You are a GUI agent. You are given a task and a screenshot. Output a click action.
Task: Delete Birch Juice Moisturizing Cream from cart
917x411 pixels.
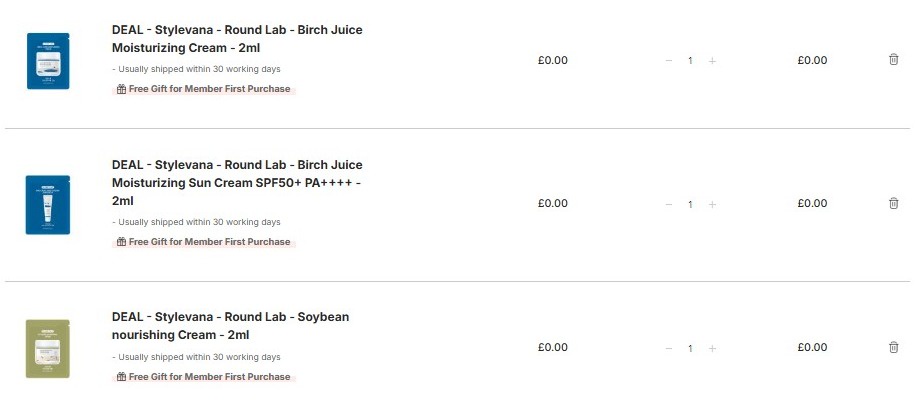click(893, 60)
